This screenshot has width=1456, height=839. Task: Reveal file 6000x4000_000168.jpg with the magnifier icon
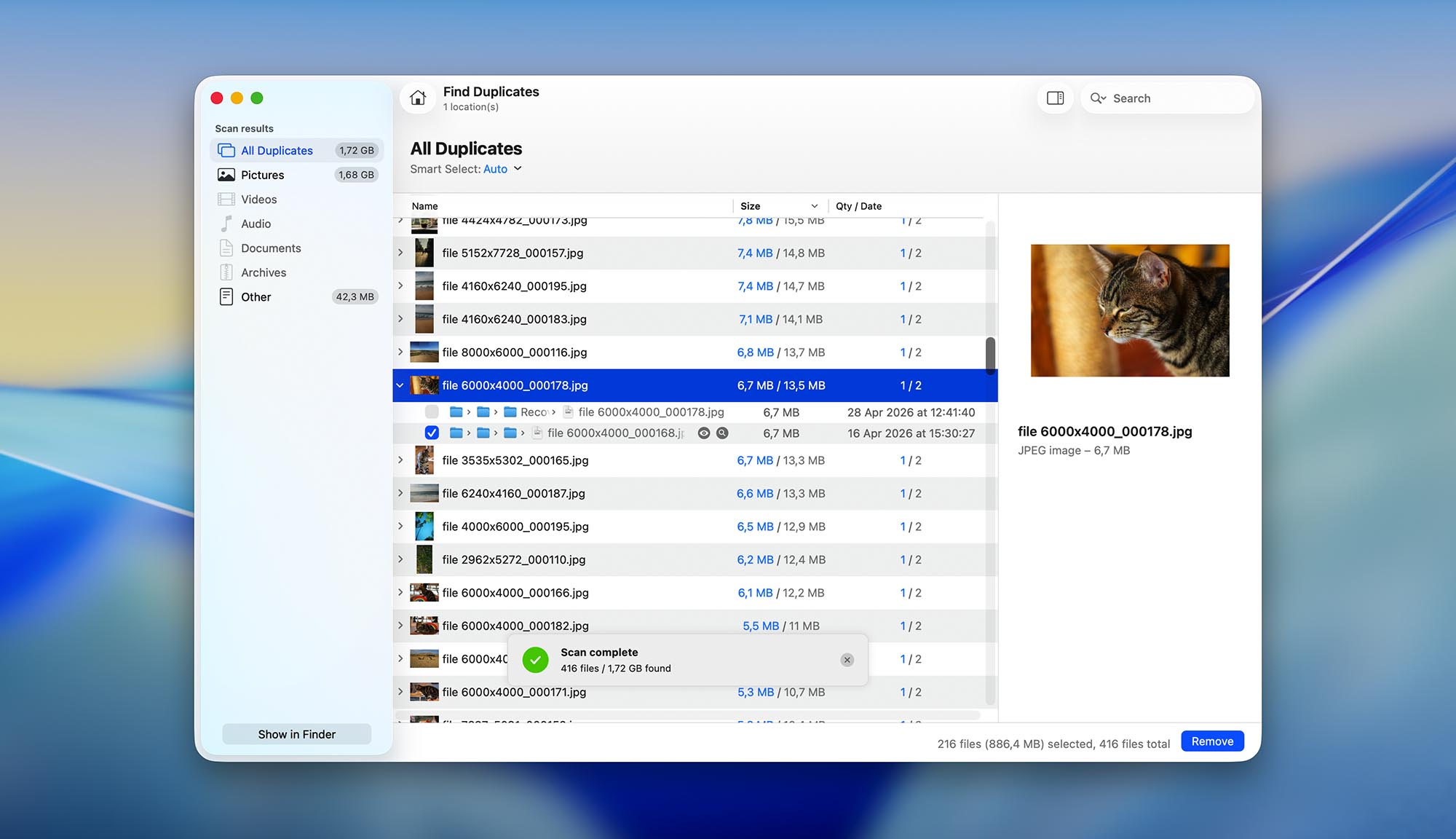(721, 433)
